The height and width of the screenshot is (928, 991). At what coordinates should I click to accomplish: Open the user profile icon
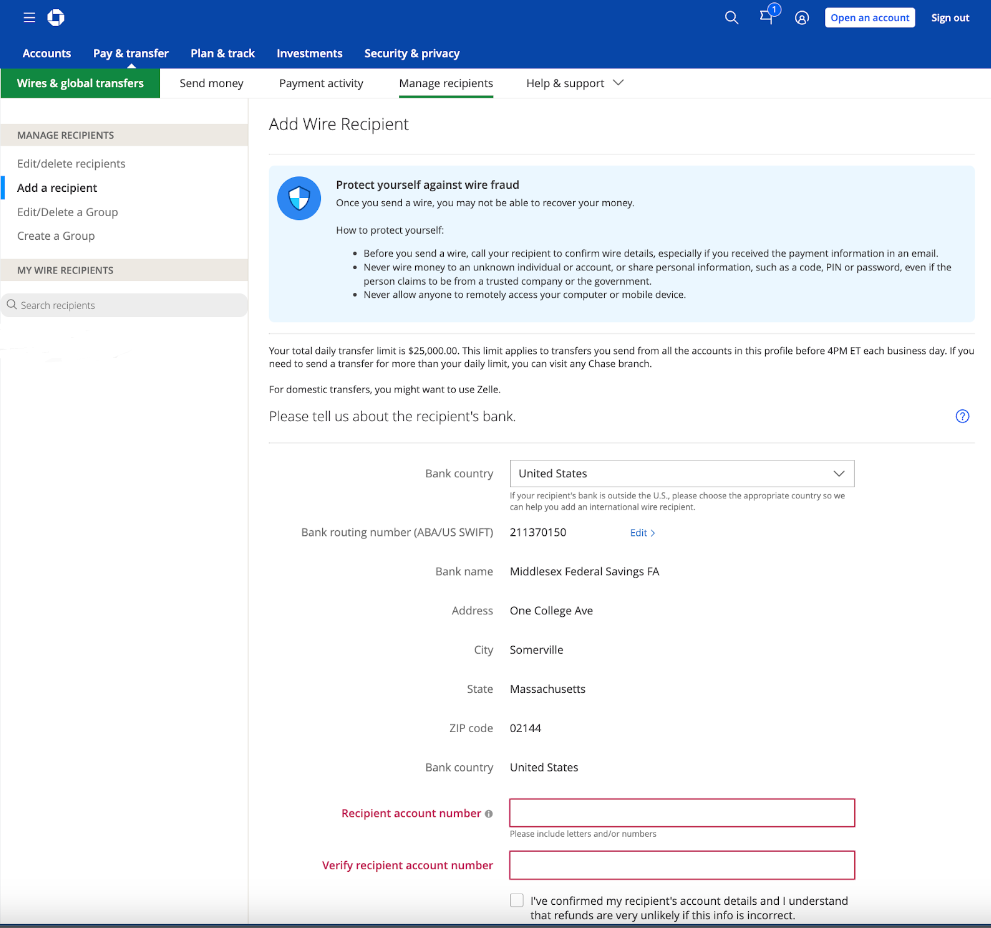pos(801,18)
